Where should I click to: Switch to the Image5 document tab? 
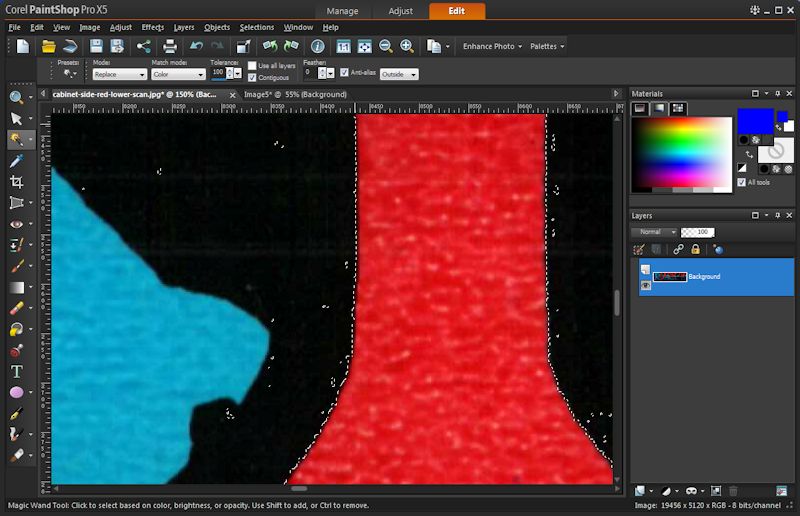click(x=299, y=94)
